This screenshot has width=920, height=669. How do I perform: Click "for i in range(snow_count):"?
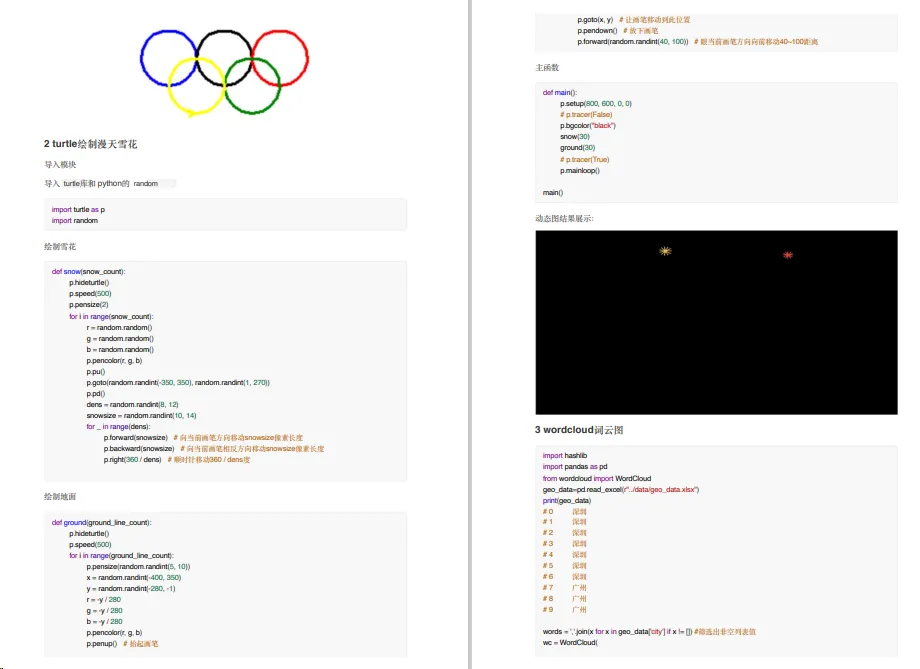(111, 316)
